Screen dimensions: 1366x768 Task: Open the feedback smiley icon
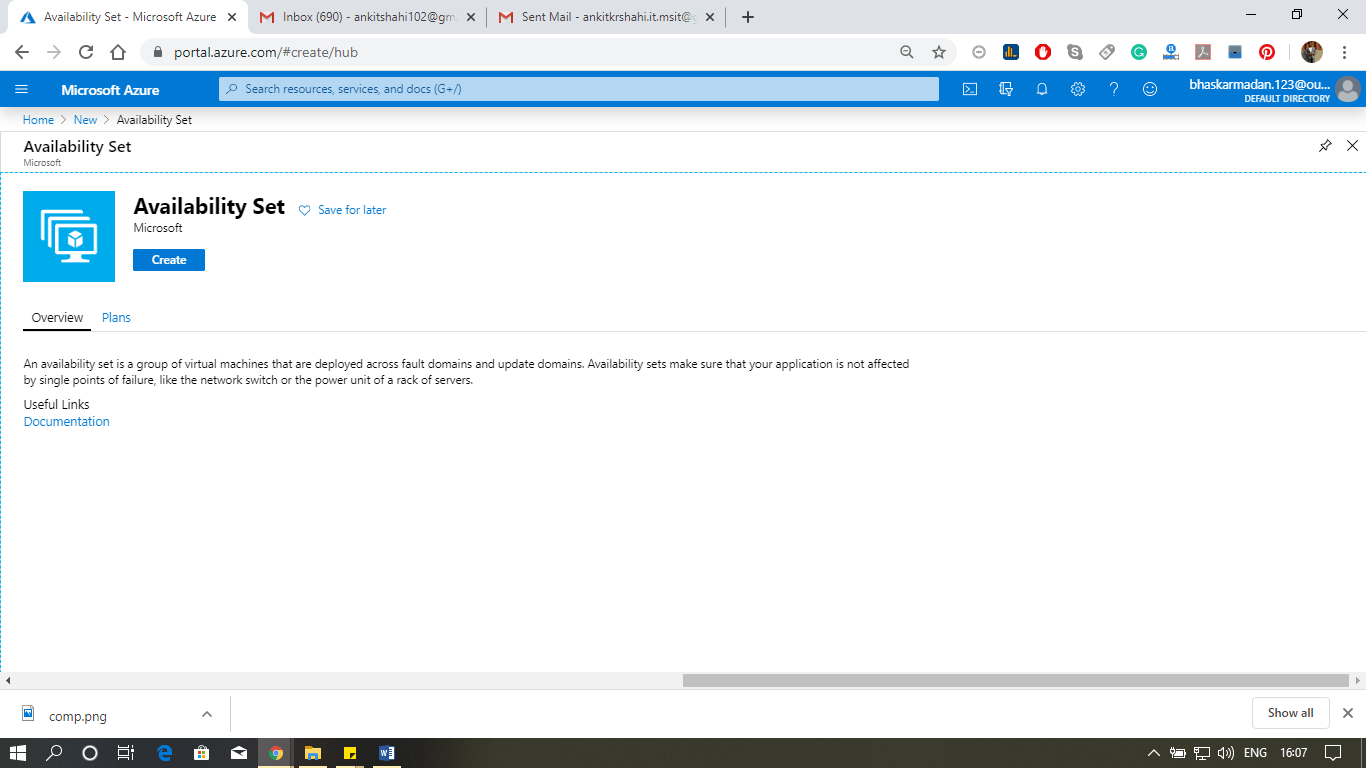[1150, 89]
